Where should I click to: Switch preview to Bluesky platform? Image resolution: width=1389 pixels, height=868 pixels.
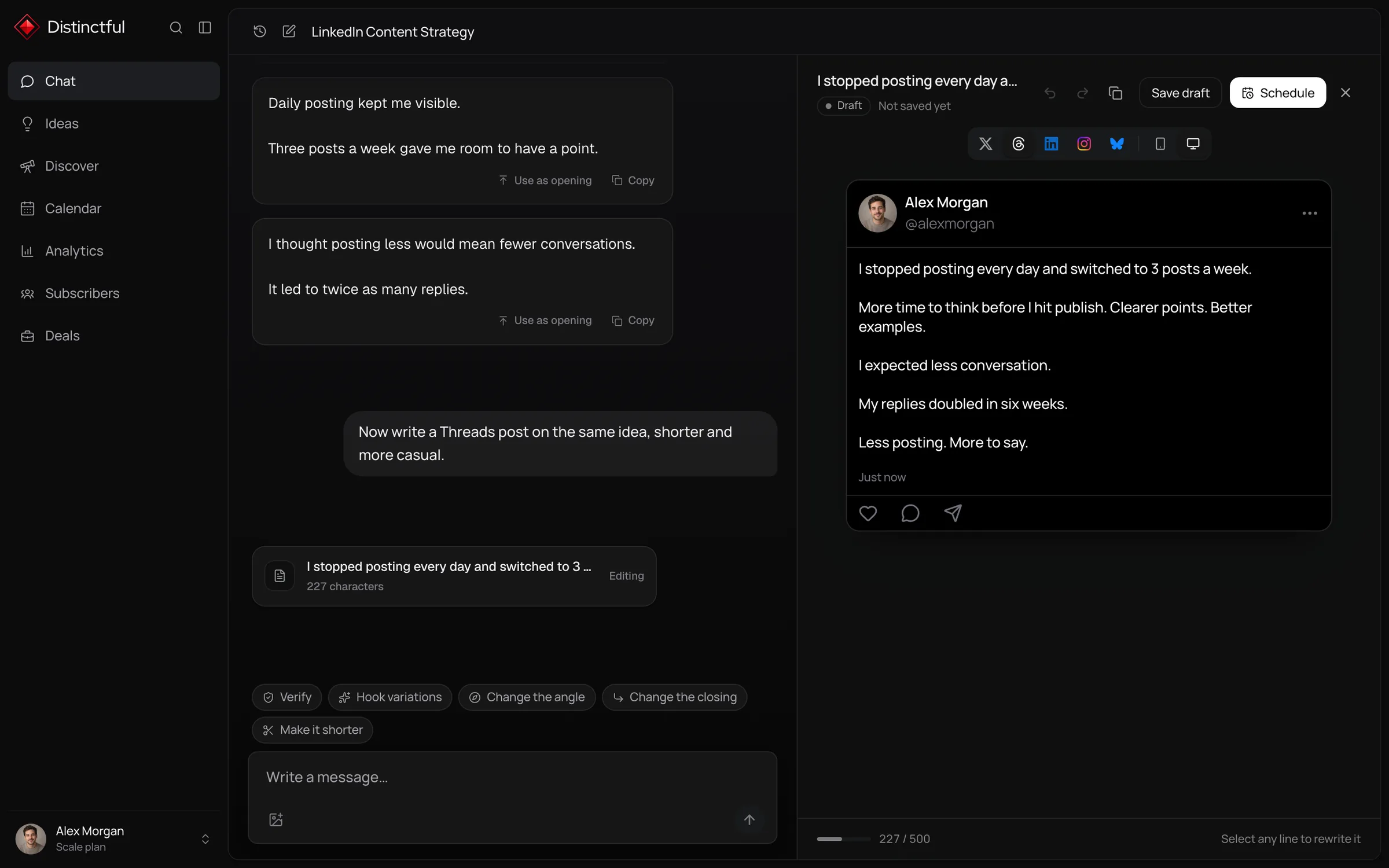point(1117,144)
